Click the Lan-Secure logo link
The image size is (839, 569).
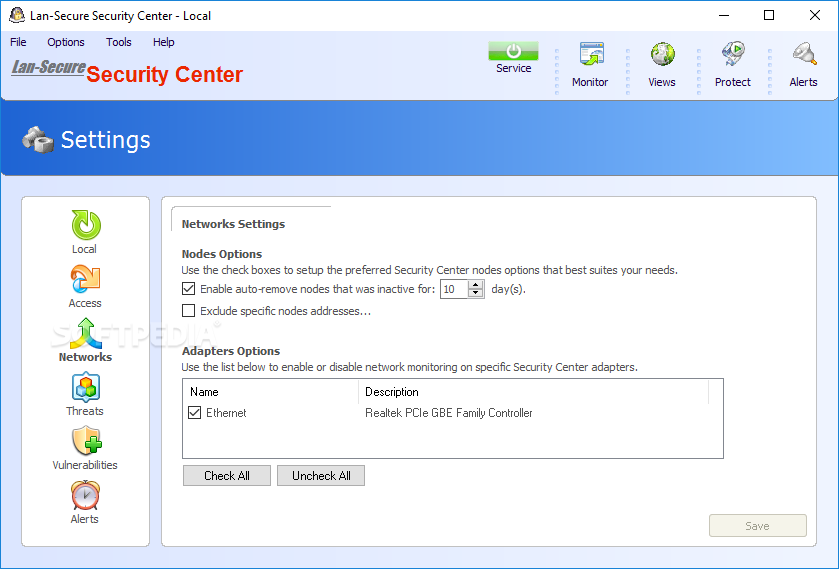click(49, 67)
